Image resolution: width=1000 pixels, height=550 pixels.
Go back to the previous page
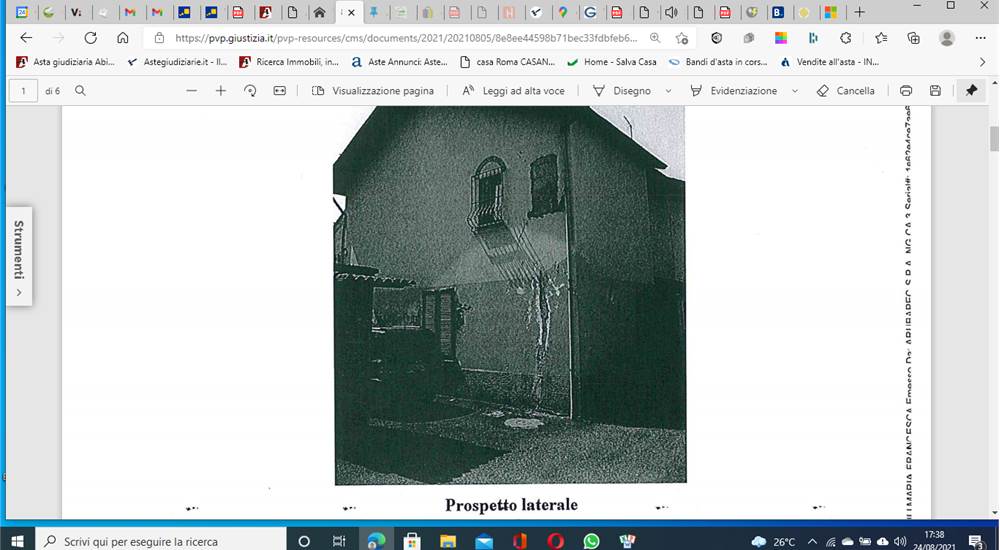click(26, 38)
